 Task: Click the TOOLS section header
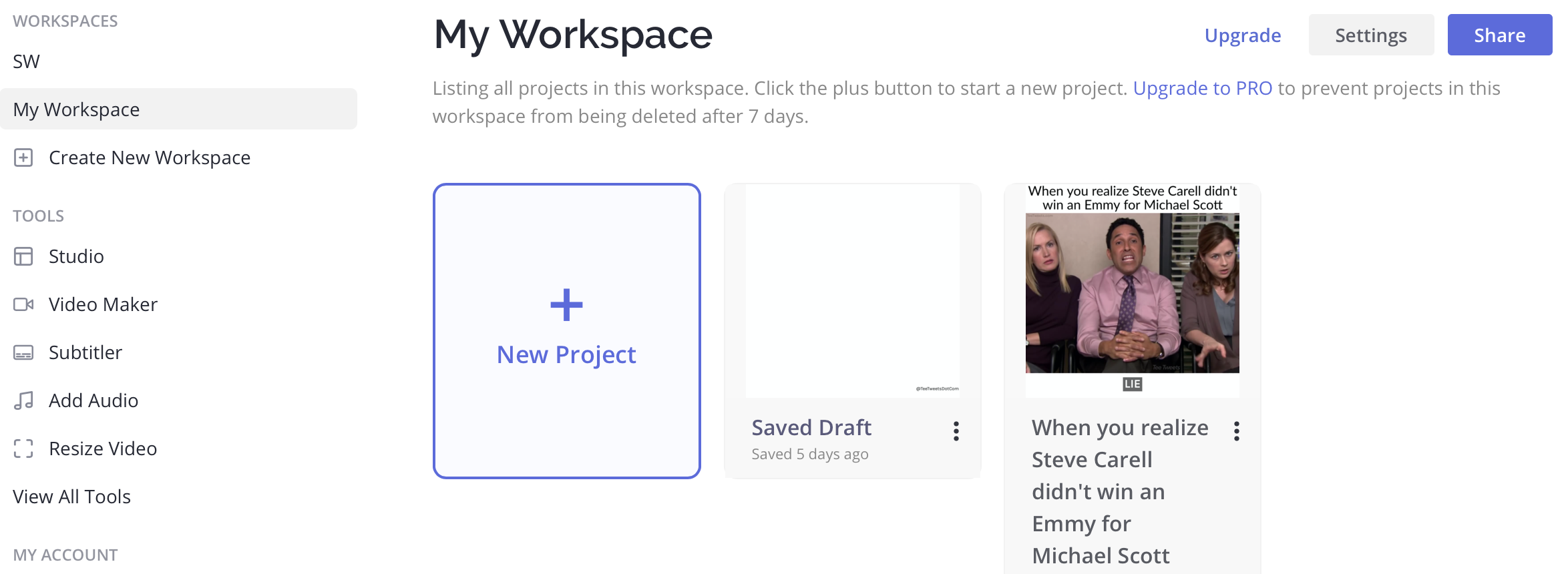[x=39, y=216]
